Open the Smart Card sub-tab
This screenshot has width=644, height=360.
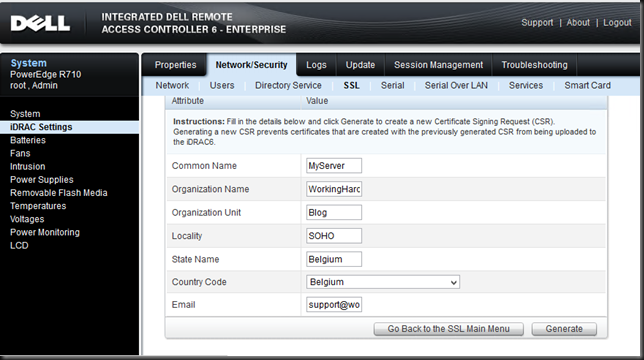click(x=587, y=85)
